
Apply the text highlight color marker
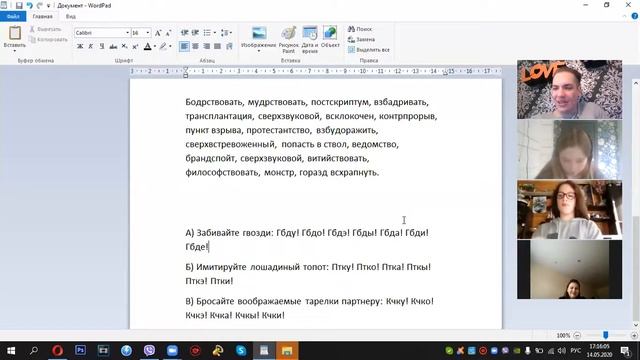(x=163, y=47)
